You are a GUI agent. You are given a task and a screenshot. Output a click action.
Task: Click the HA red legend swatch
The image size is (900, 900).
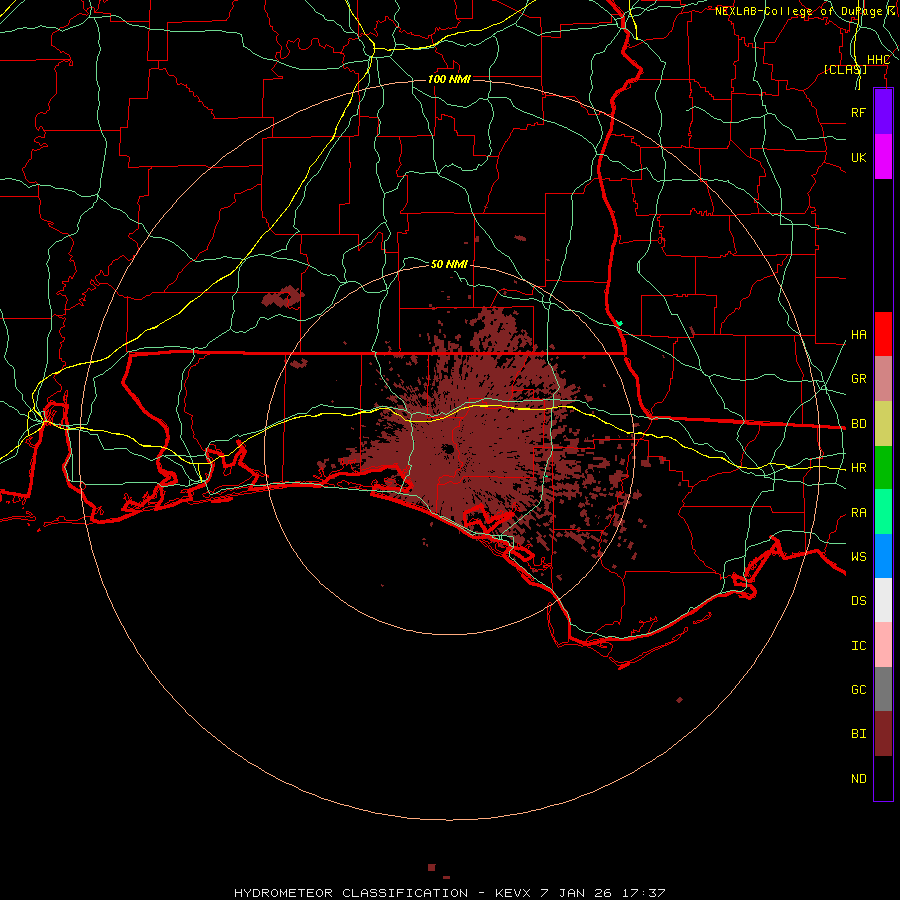click(x=883, y=334)
